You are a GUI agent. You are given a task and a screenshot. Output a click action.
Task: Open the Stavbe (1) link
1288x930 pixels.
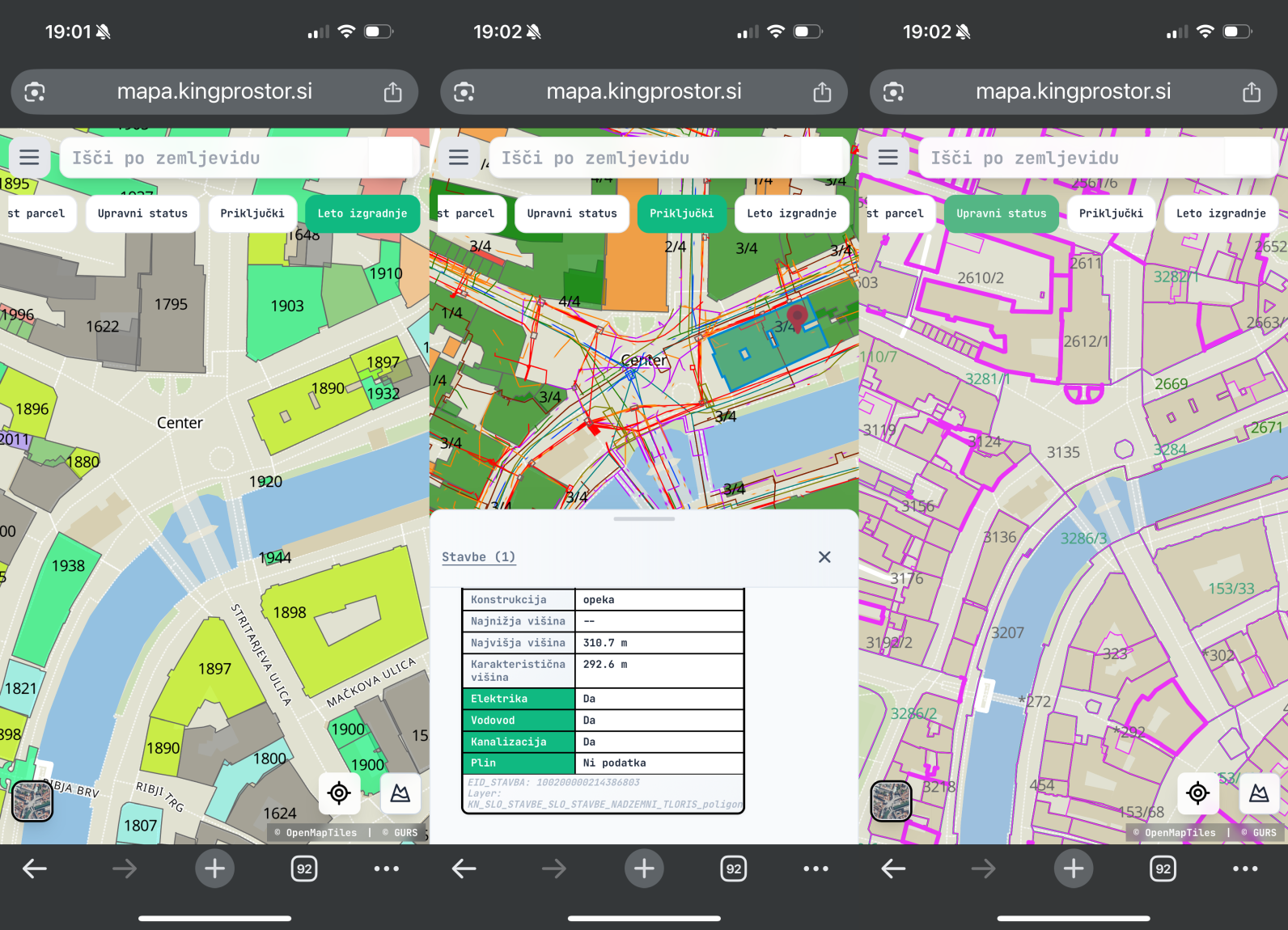[478, 557]
